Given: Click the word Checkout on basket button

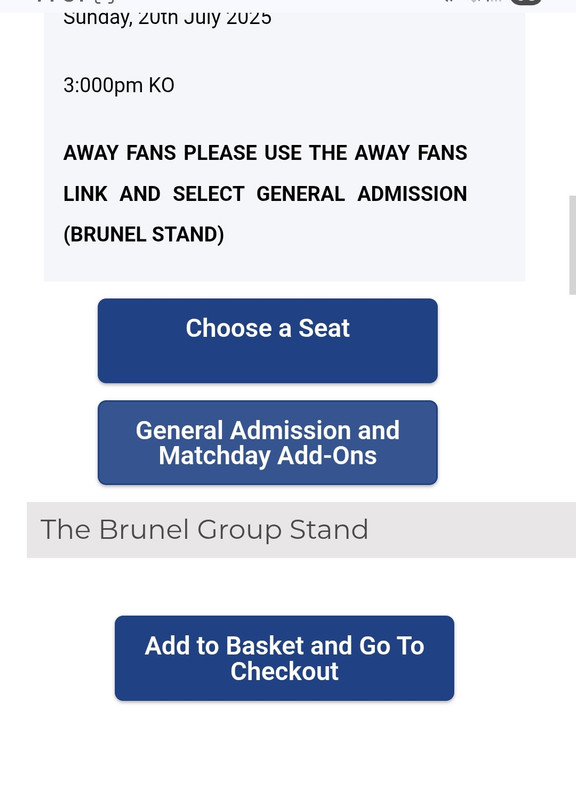Looking at the screenshot, I should tap(284, 671).
